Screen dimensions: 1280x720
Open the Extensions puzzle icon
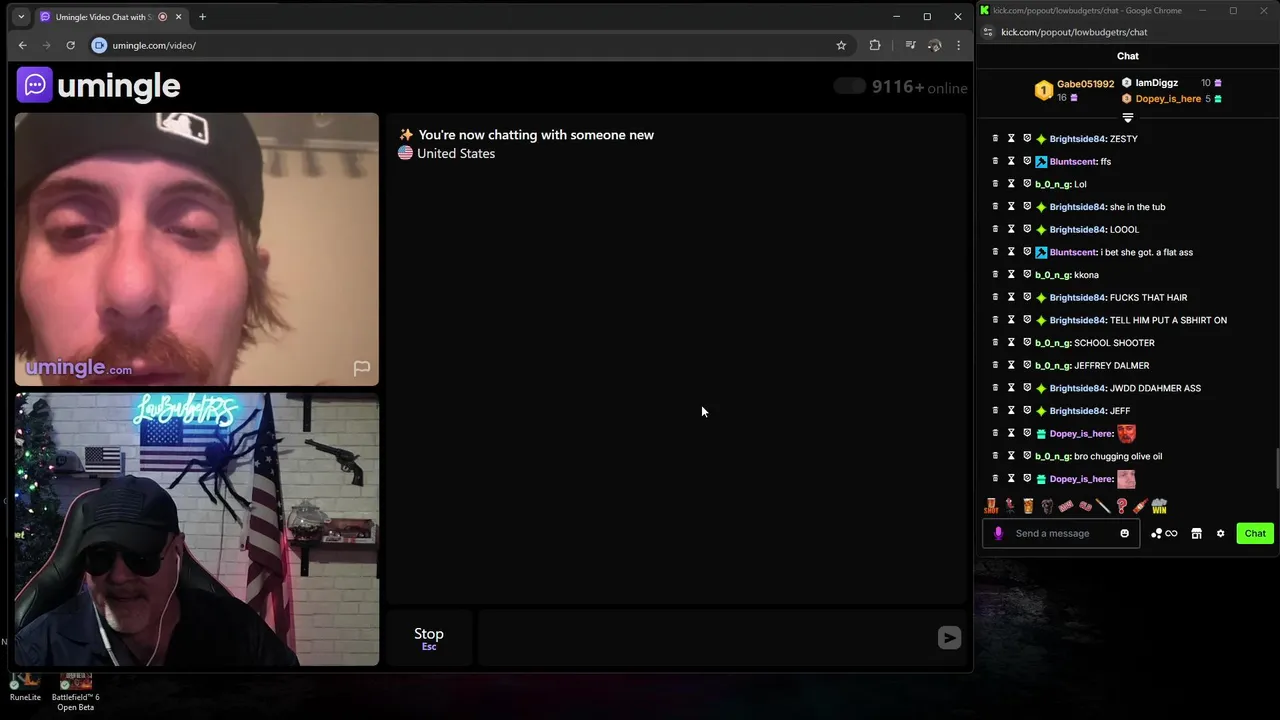875,45
